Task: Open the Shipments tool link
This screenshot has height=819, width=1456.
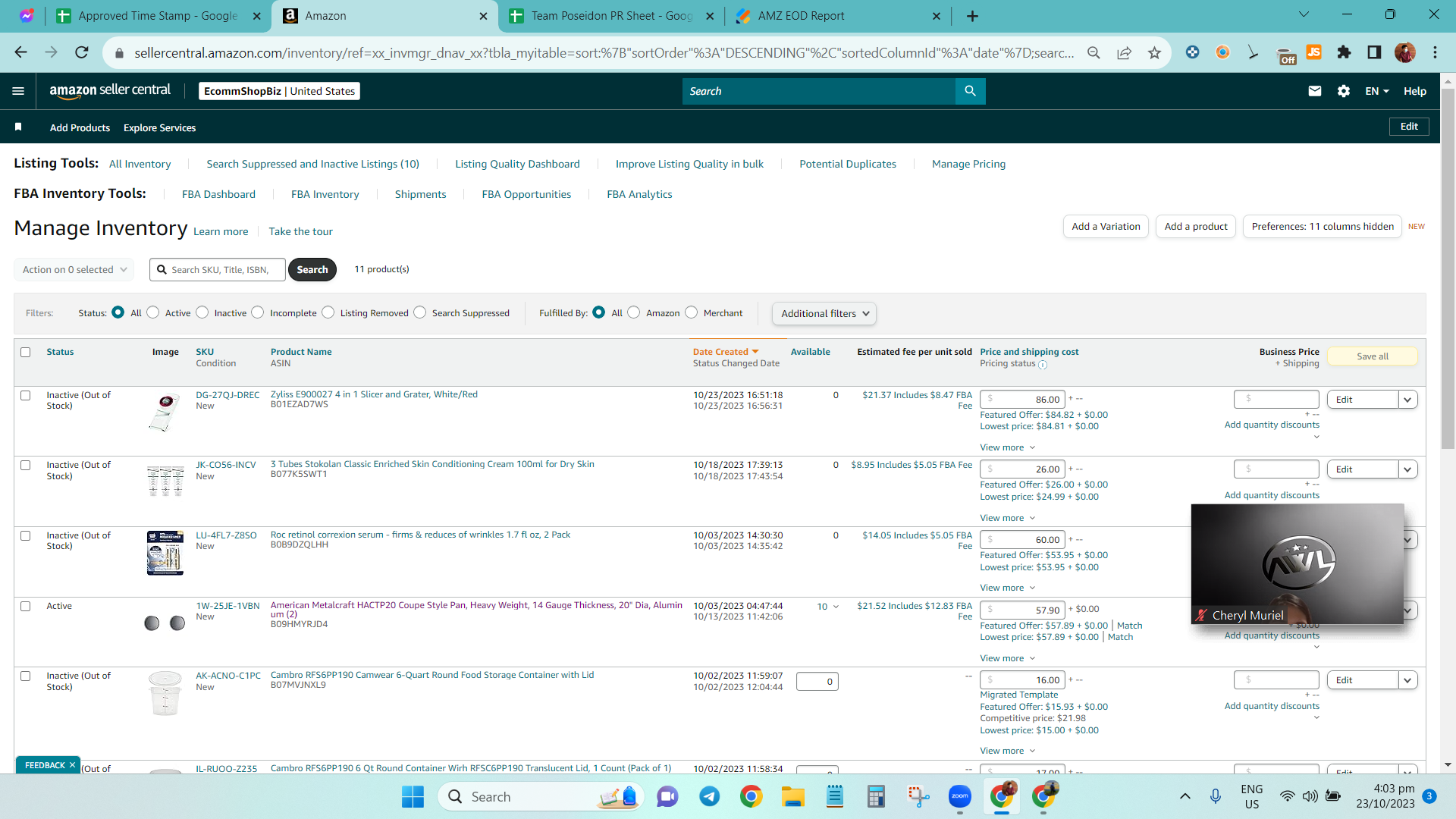Action: [x=420, y=194]
